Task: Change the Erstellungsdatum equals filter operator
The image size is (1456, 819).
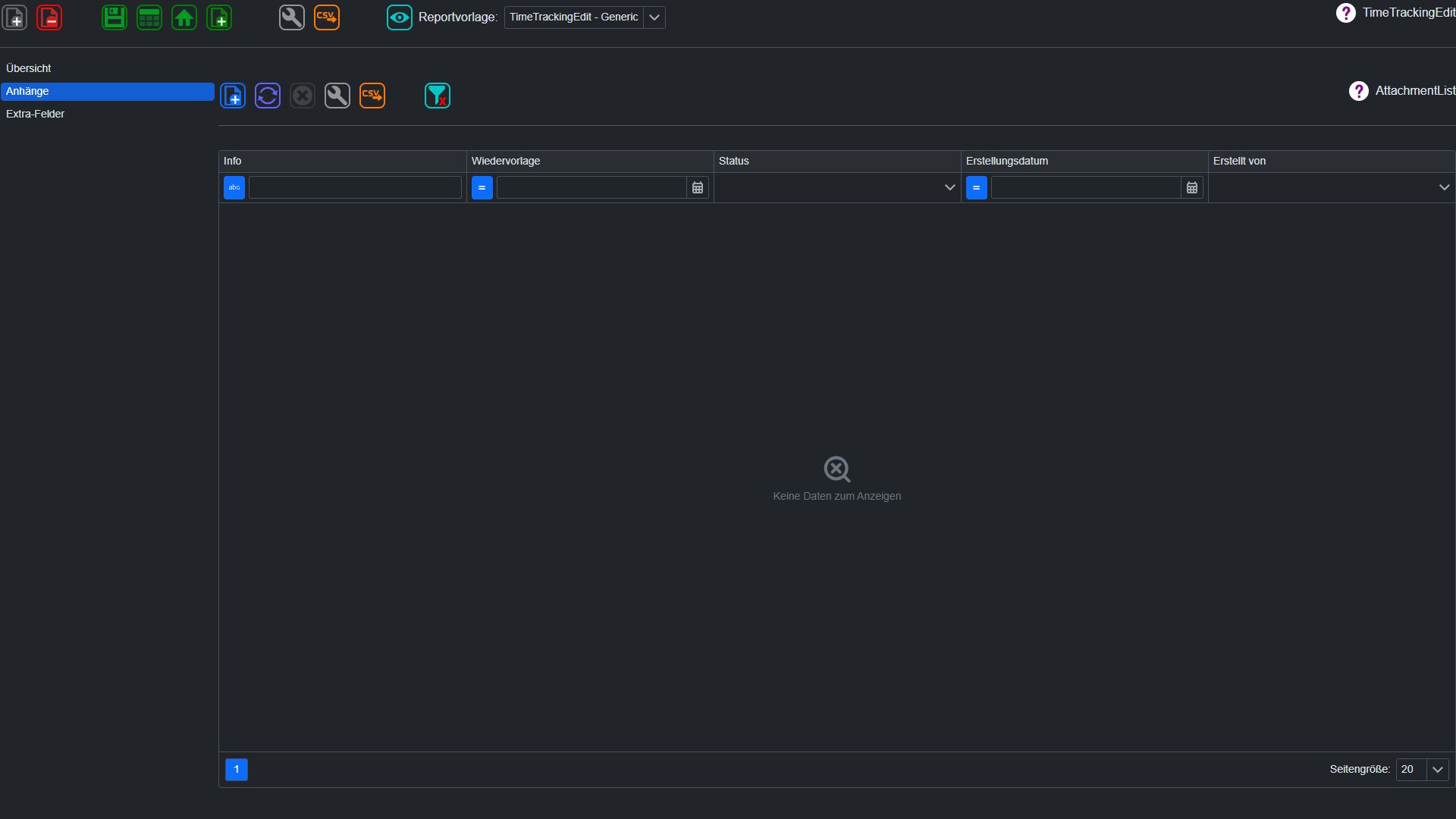Action: (x=977, y=187)
